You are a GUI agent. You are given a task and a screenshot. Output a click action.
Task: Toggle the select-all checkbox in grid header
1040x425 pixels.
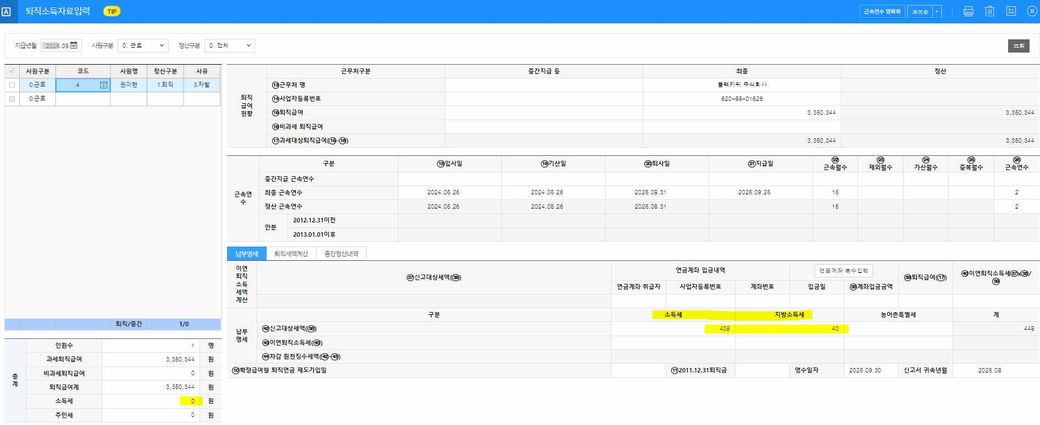[x=11, y=72]
